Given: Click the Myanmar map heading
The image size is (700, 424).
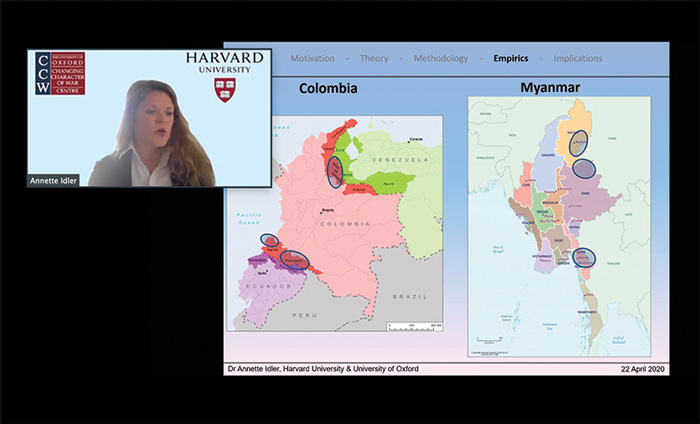Looking at the screenshot, I should tap(550, 87).
